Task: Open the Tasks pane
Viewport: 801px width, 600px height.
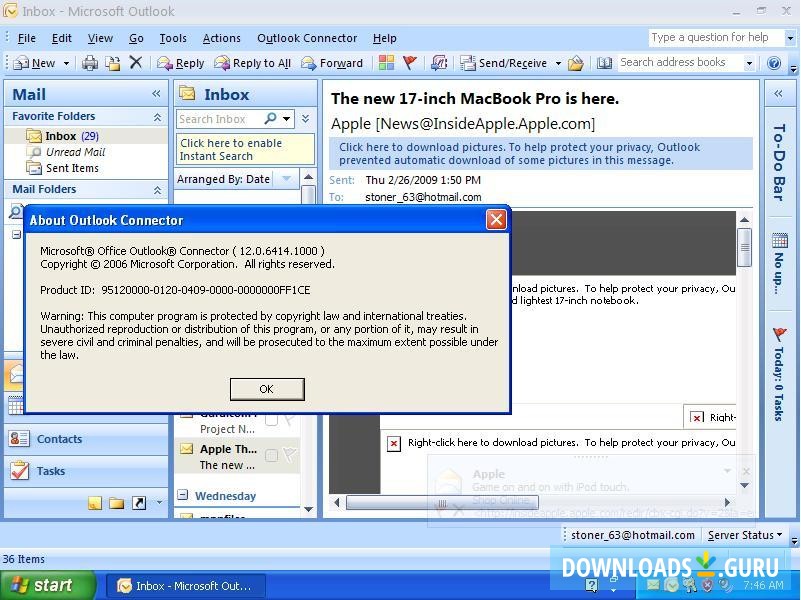Action: click(x=51, y=470)
